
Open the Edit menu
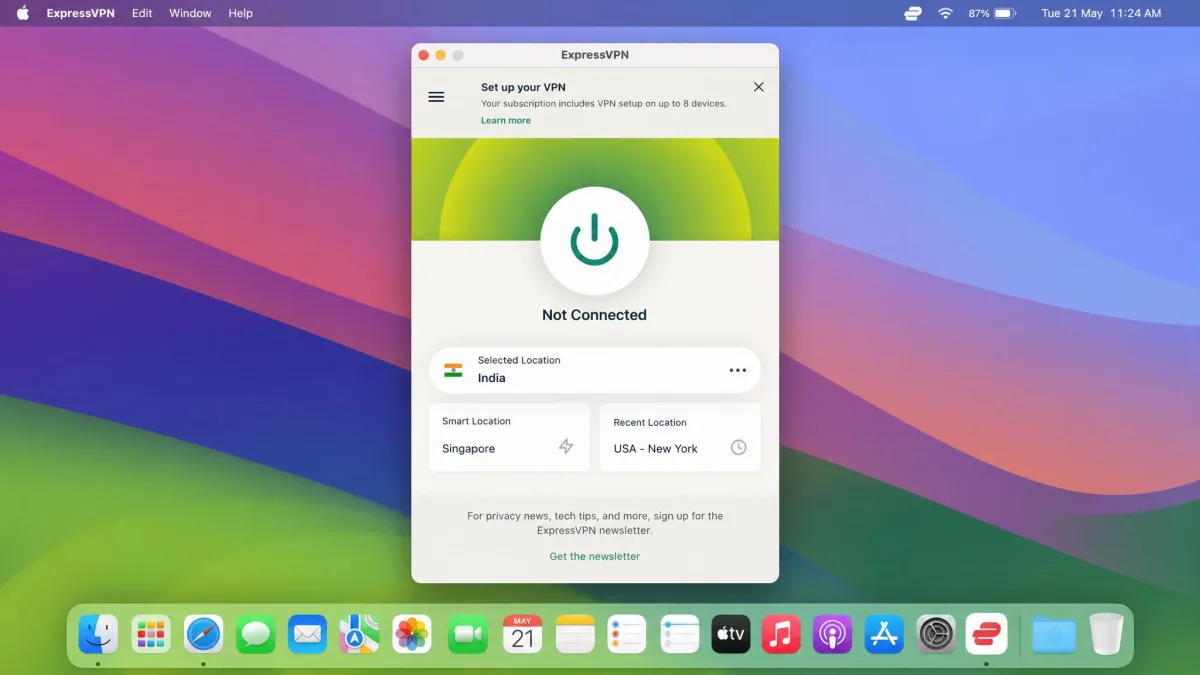click(x=142, y=13)
